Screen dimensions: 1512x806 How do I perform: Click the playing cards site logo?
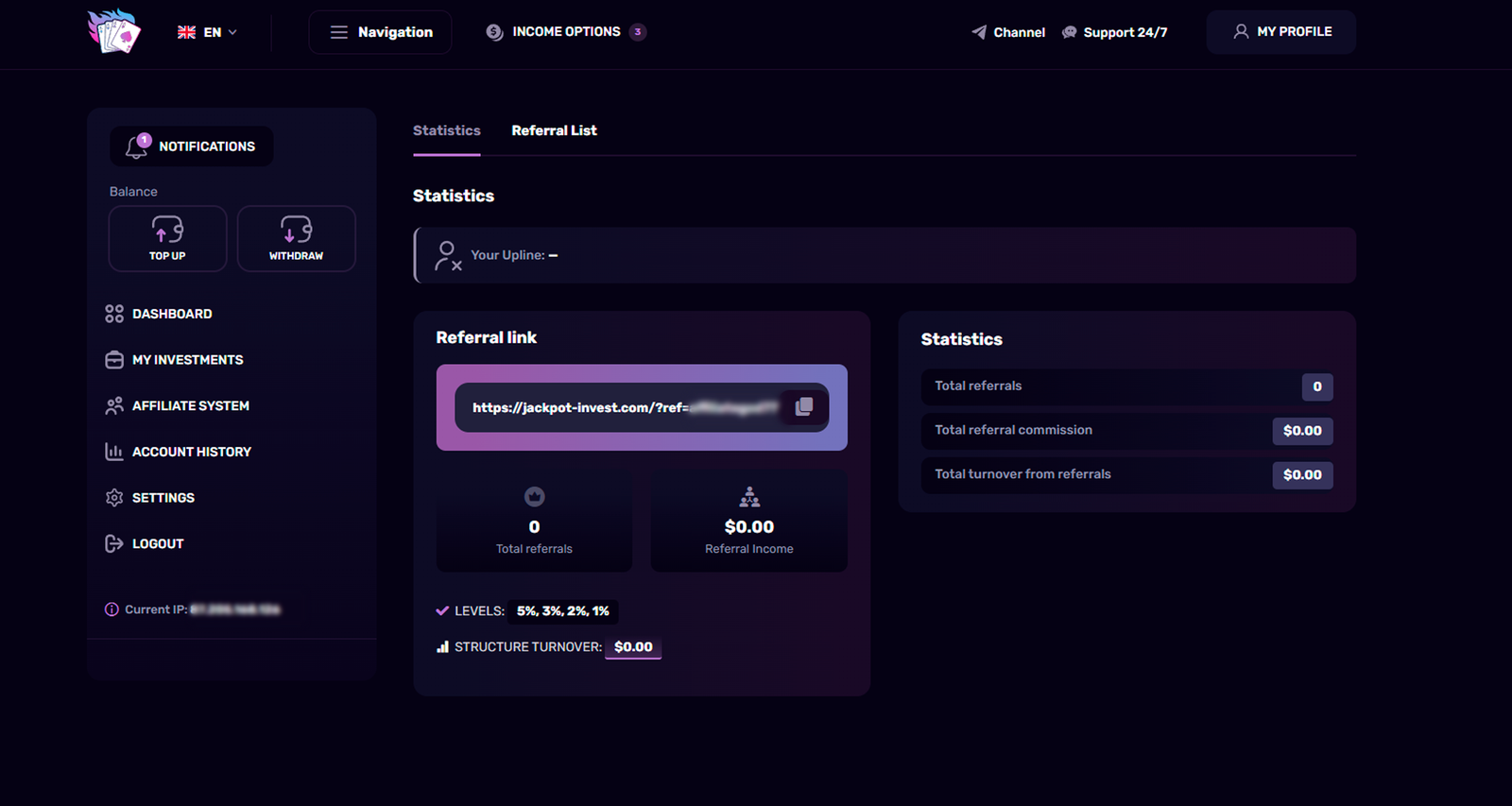pos(114,31)
